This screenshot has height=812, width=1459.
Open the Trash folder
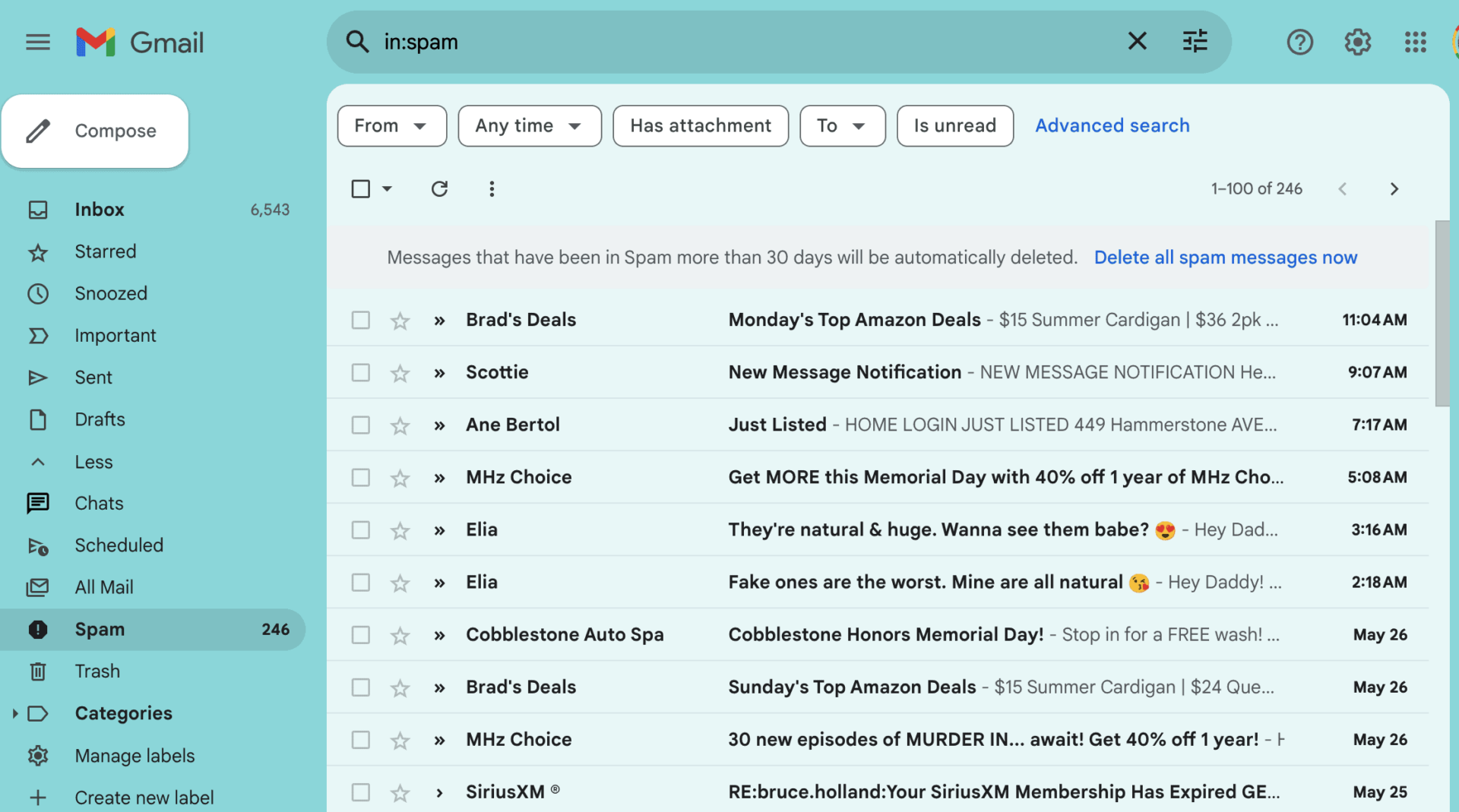[x=97, y=671]
